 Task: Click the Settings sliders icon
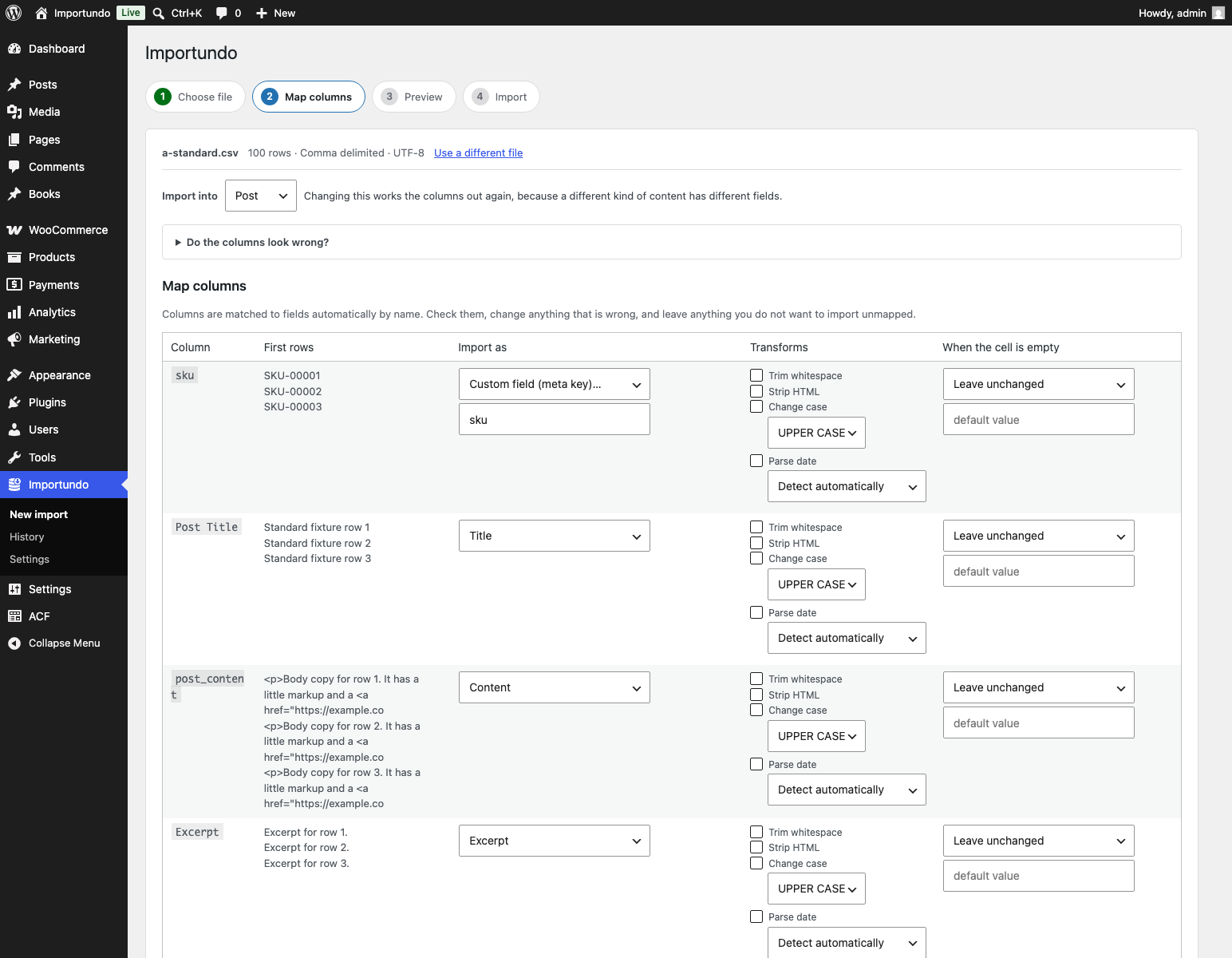[x=14, y=589]
